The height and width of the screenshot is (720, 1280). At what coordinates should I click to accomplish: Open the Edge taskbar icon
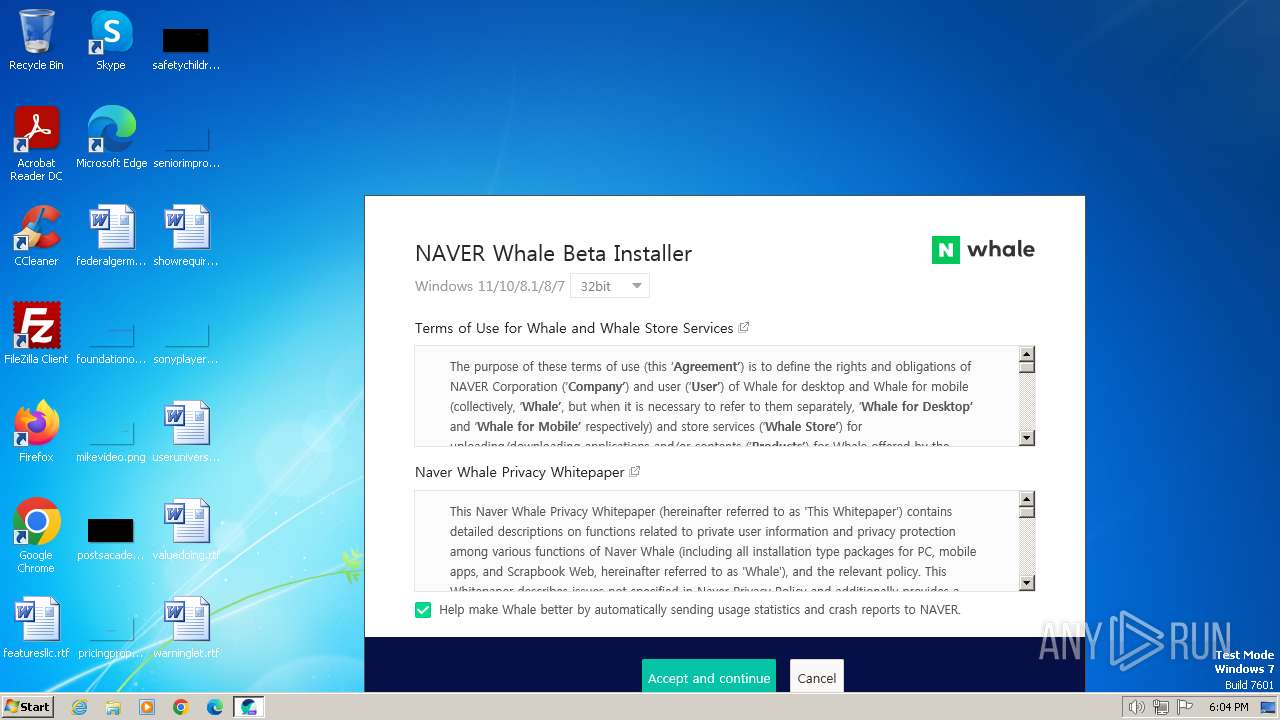point(215,707)
